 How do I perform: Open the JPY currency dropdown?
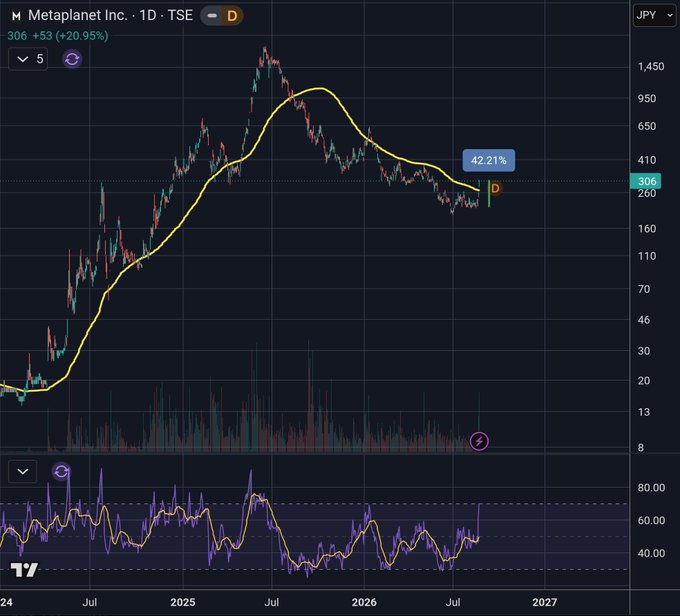(654, 15)
